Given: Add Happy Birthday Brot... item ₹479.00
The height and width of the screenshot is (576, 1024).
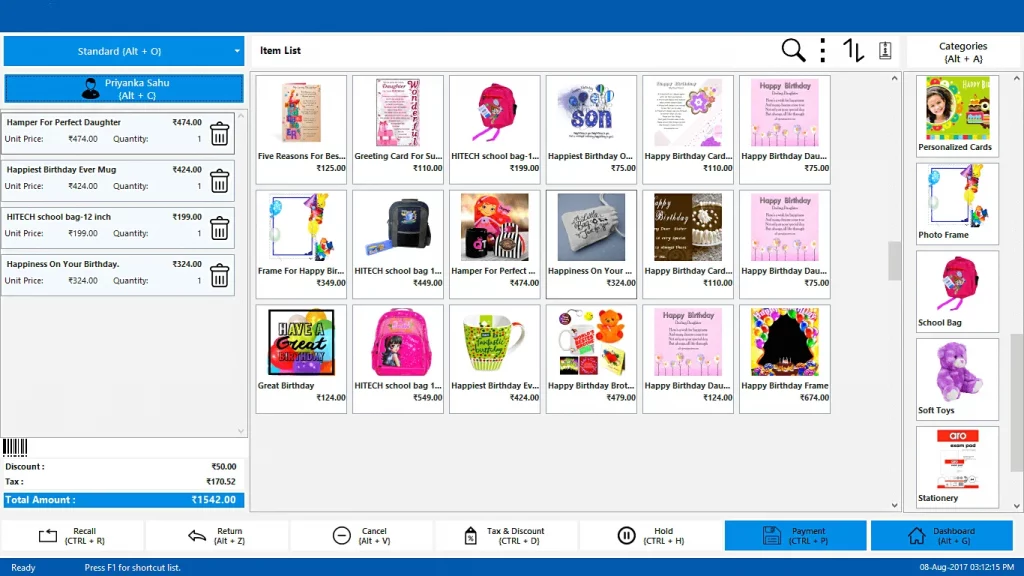Looking at the screenshot, I should tap(591, 359).
